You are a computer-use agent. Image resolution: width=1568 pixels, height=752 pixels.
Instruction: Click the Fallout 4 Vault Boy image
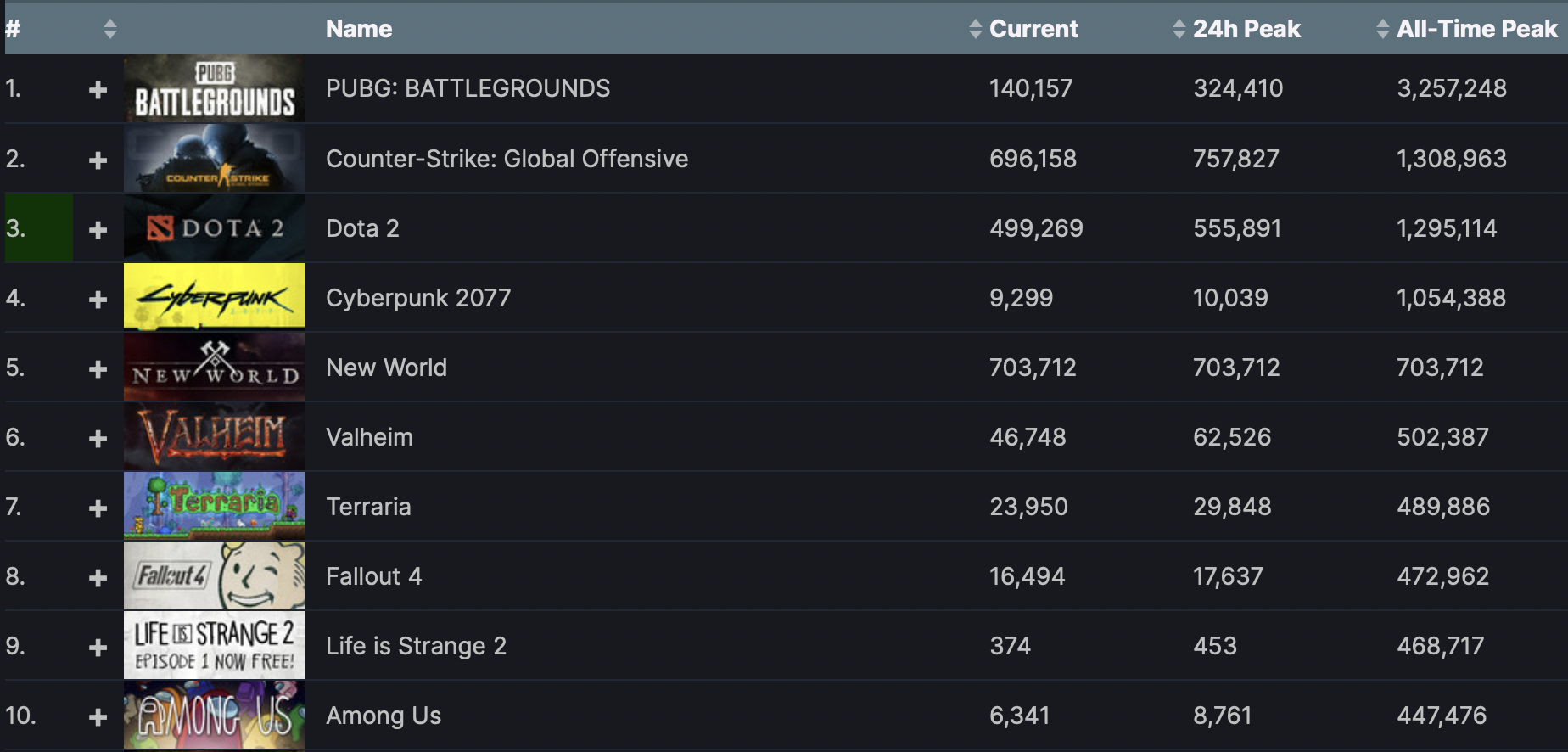(213, 575)
